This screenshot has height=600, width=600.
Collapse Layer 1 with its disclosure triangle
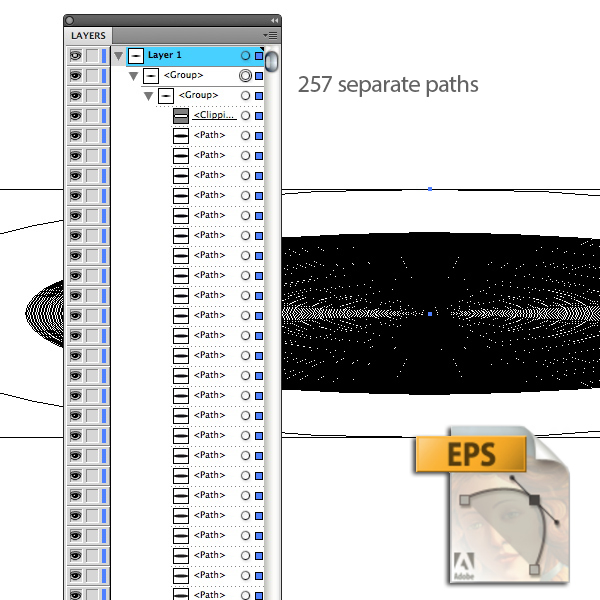click(118, 56)
